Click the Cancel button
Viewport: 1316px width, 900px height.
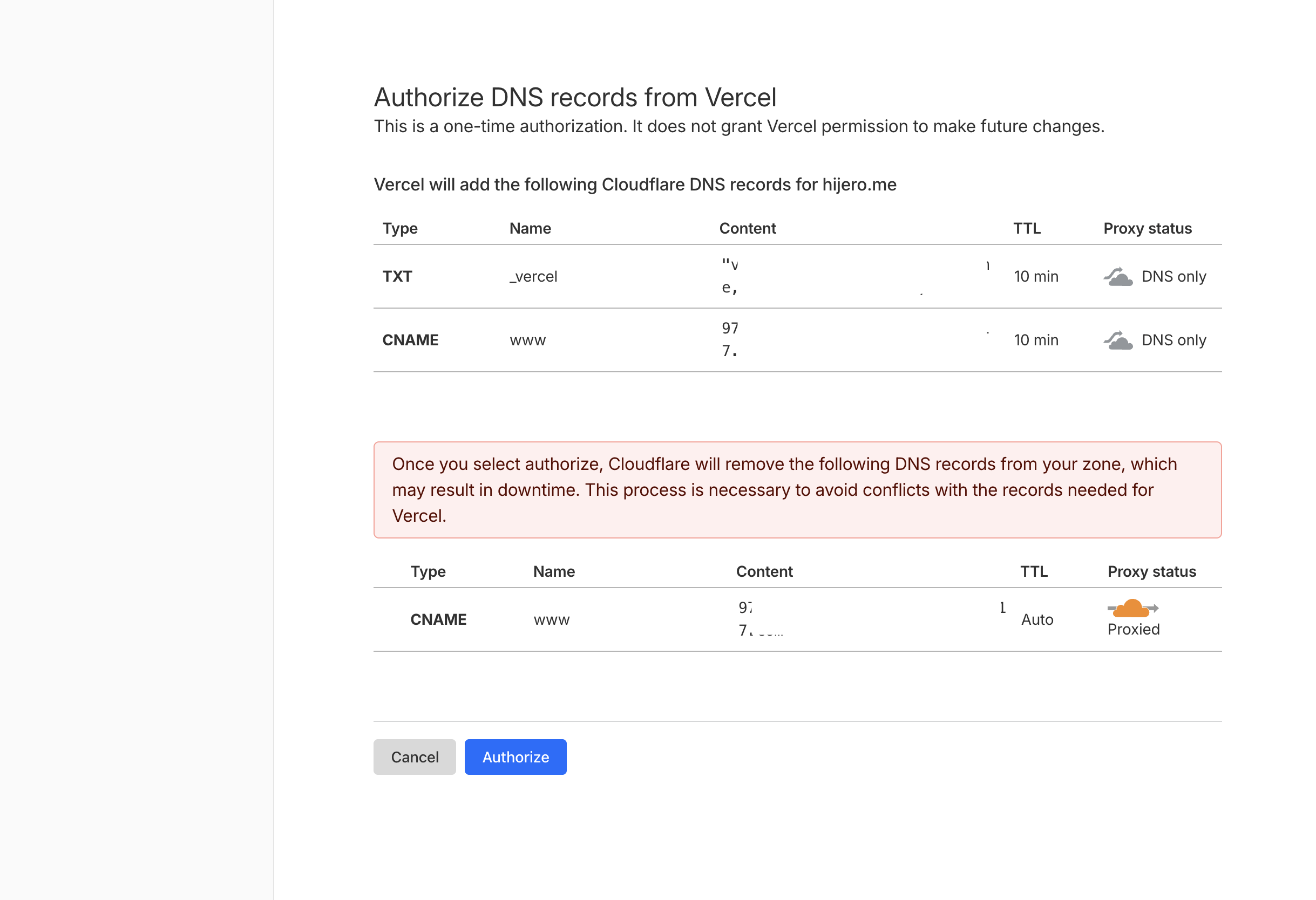pos(415,757)
